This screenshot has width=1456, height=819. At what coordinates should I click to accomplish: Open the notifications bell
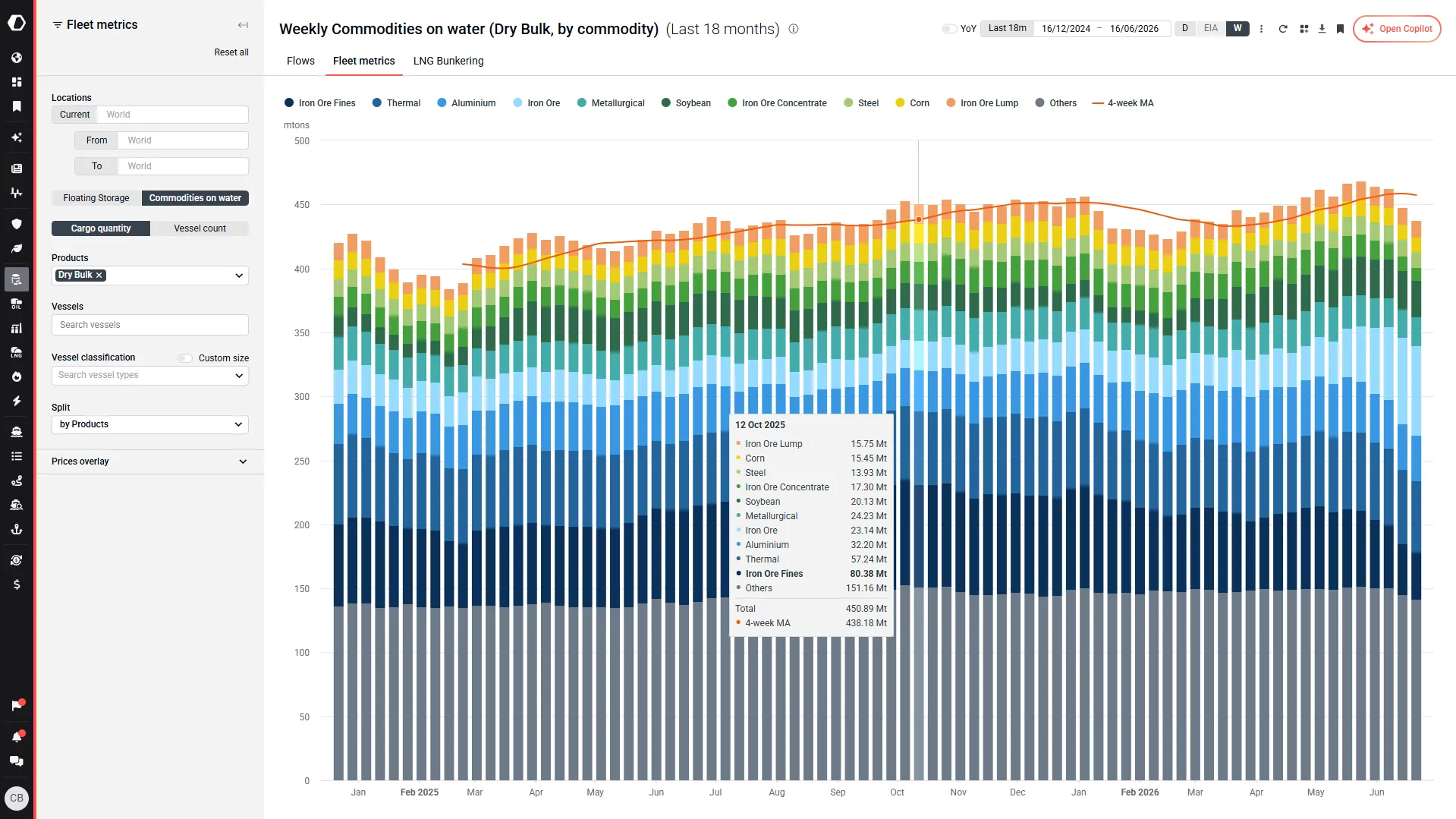pyautogui.click(x=17, y=737)
